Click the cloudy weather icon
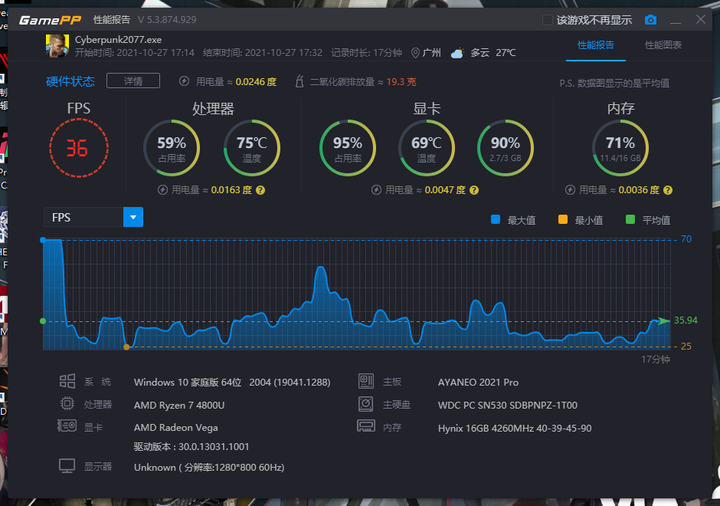Image resolution: width=720 pixels, height=506 pixels. point(457,53)
